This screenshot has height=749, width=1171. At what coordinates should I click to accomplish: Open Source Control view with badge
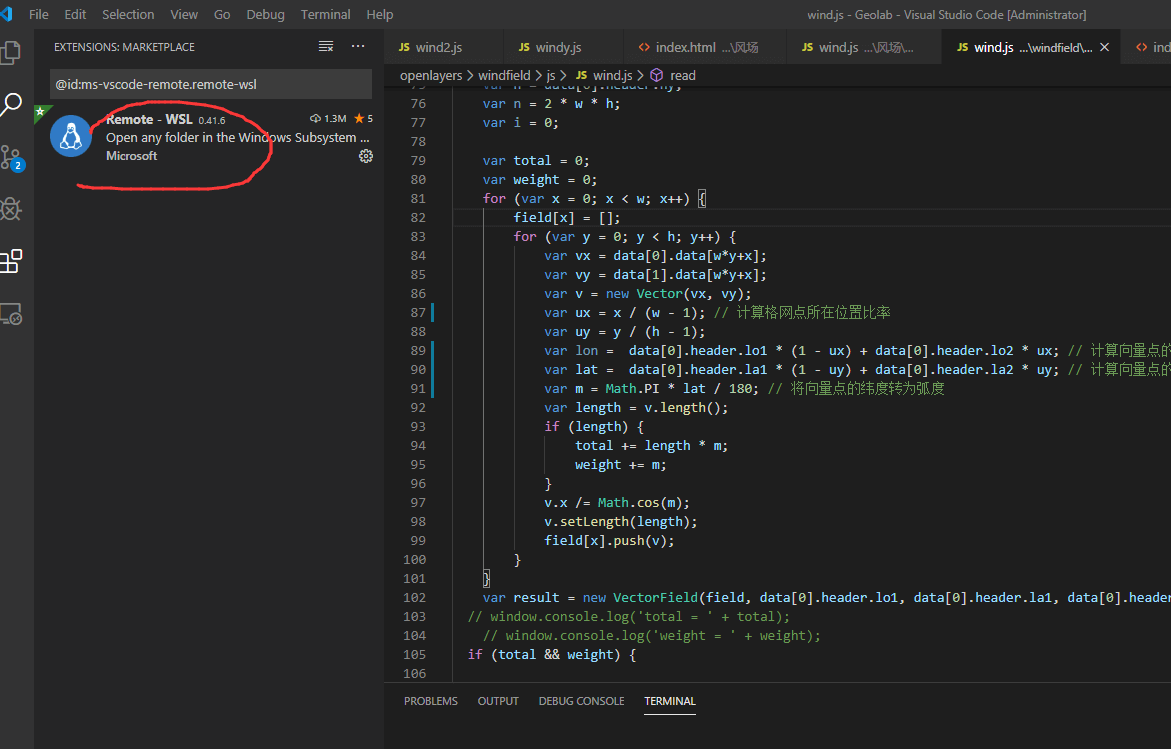(12, 157)
